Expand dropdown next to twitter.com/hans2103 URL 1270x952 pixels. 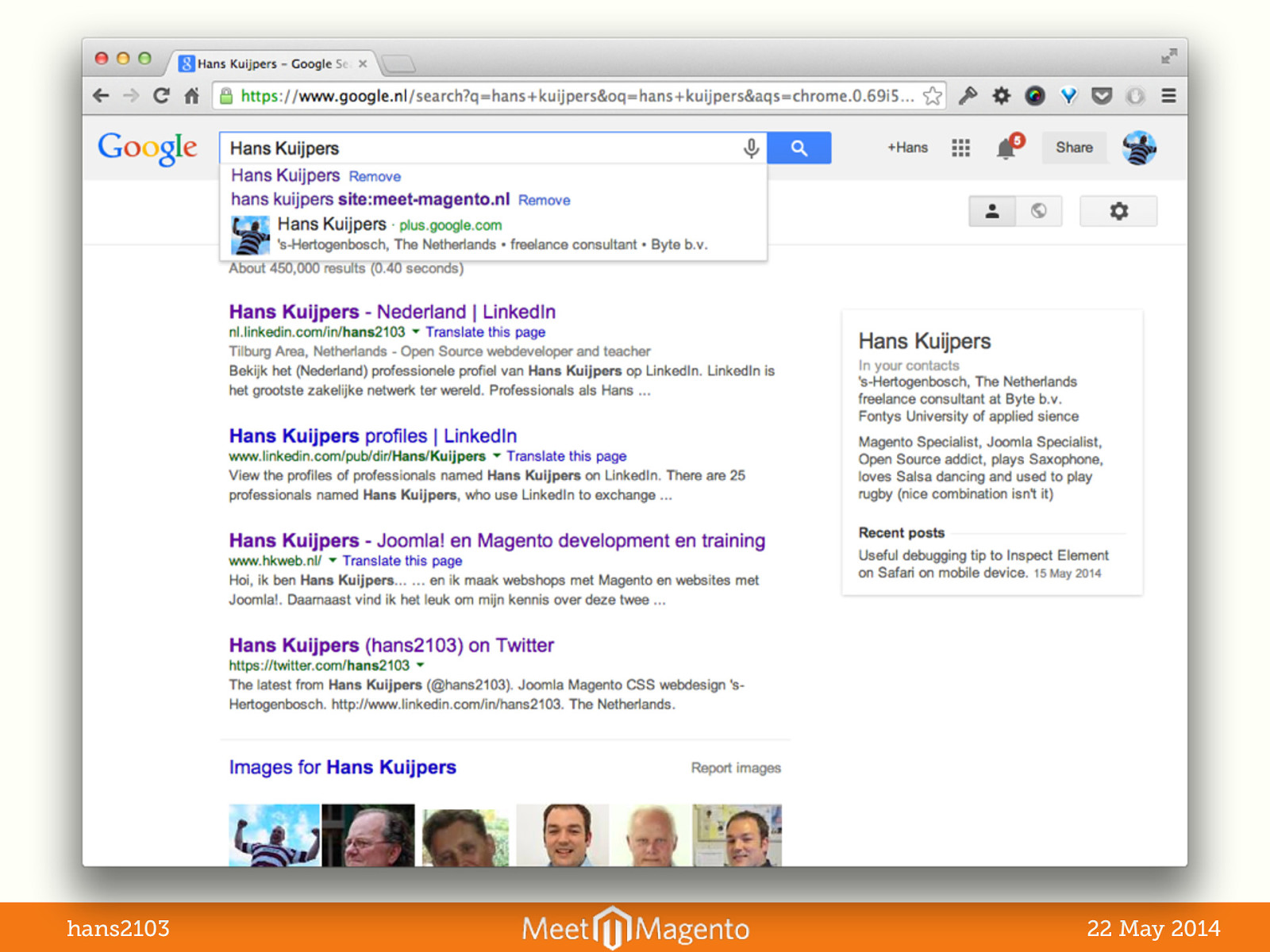coord(421,665)
